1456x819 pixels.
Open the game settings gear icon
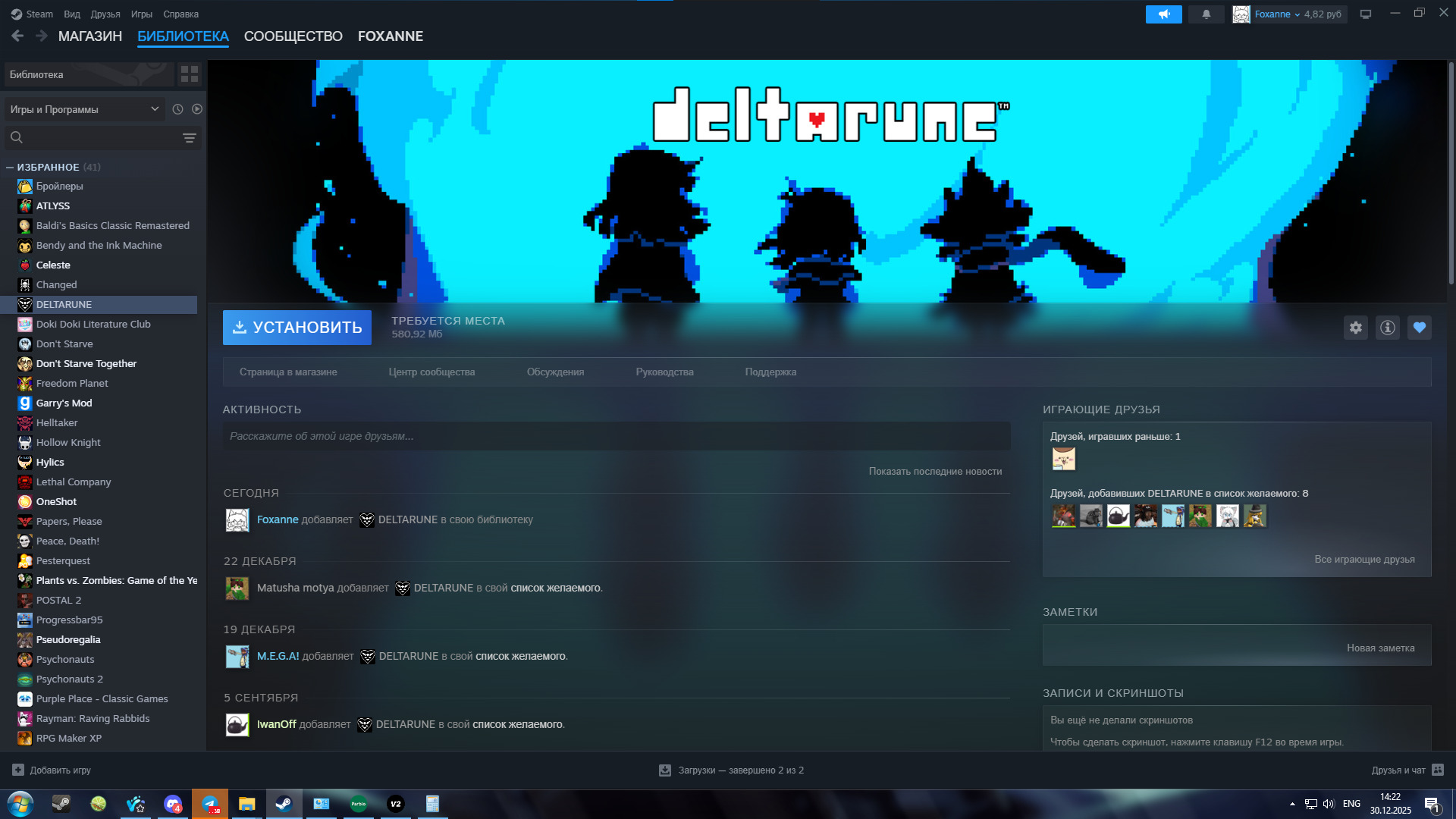click(x=1355, y=328)
